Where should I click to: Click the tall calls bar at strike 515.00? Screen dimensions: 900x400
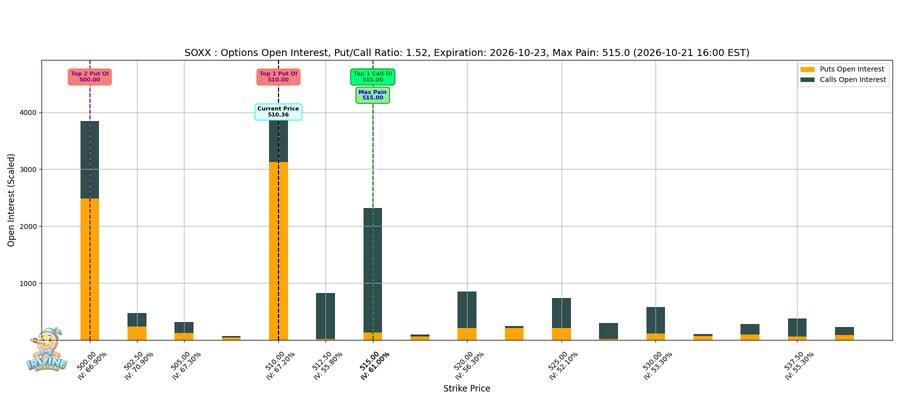[x=373, y=270]
